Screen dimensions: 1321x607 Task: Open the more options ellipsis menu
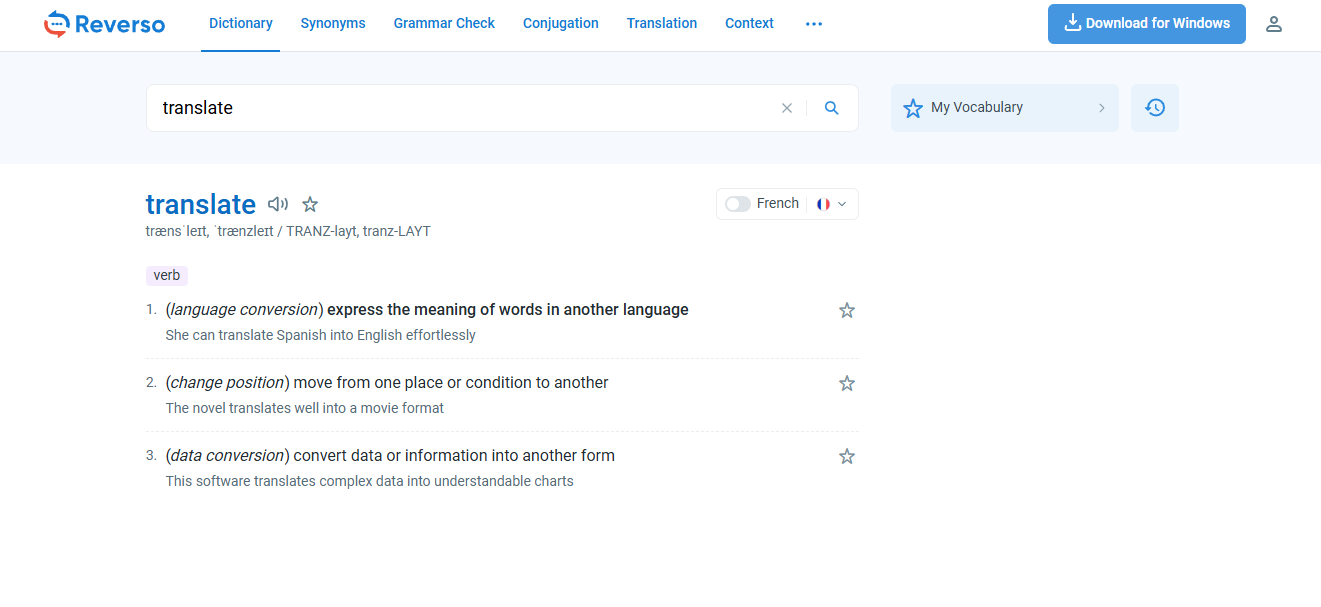tap(814, 24)
